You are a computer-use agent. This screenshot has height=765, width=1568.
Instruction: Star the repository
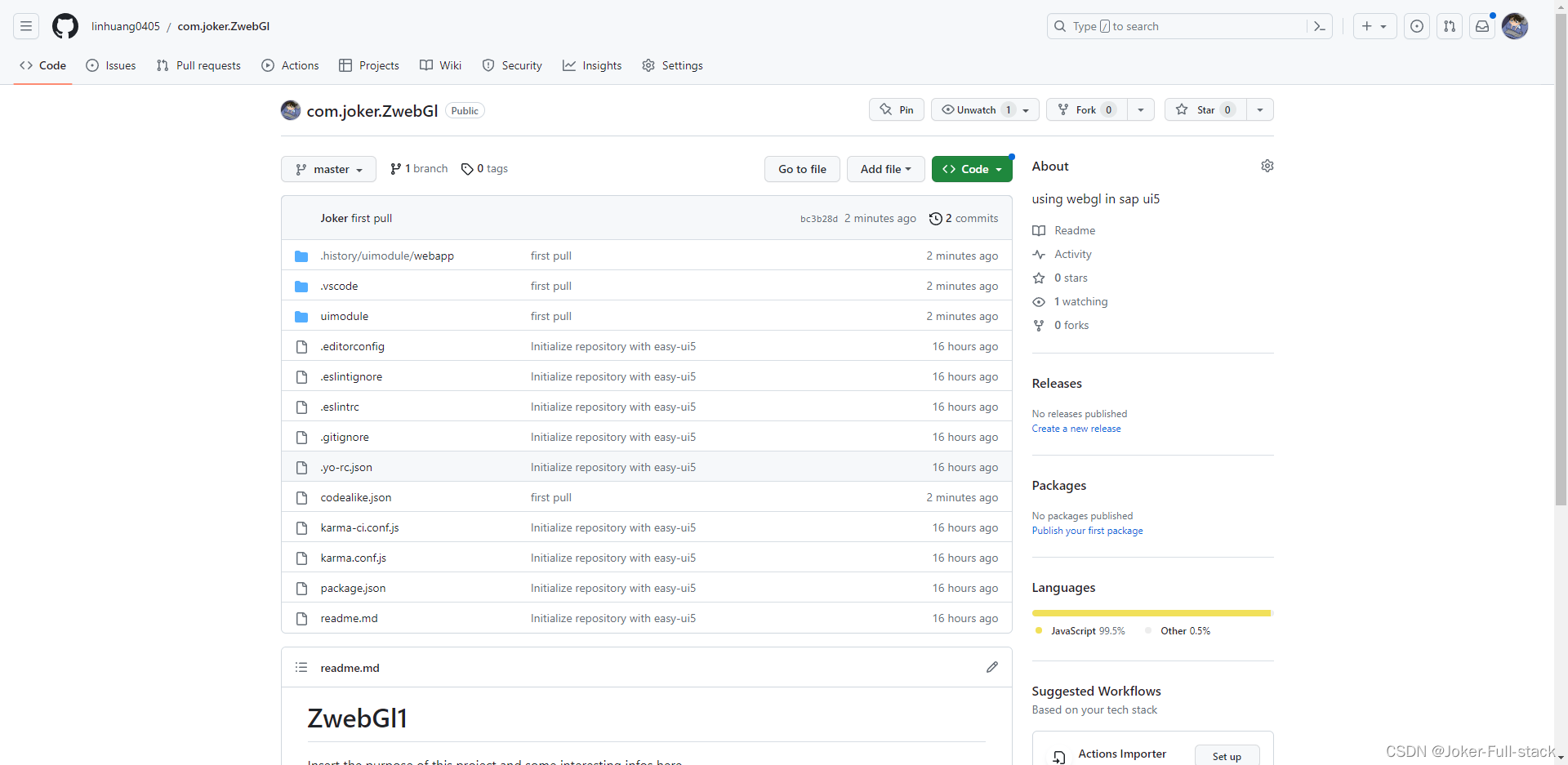coord(1205,109)
